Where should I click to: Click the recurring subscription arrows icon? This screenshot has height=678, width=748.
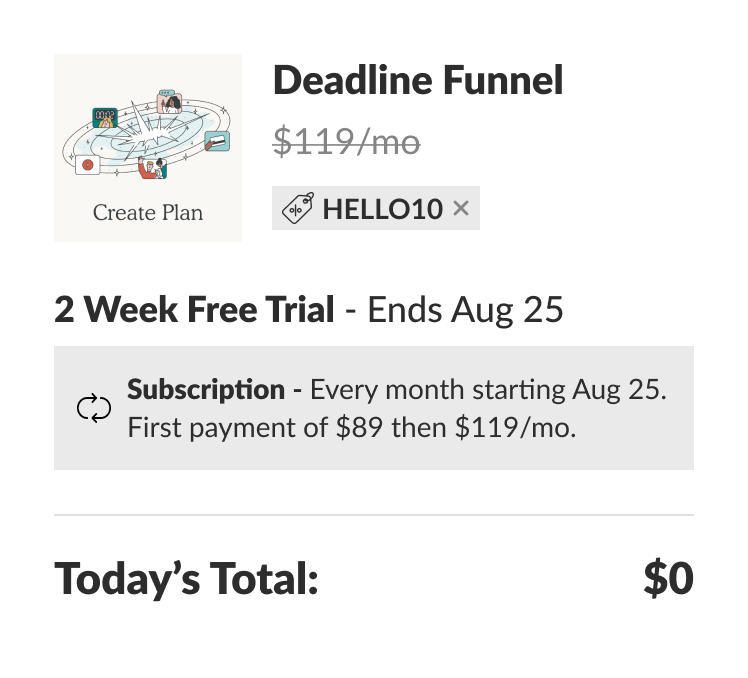pos(94,408)
